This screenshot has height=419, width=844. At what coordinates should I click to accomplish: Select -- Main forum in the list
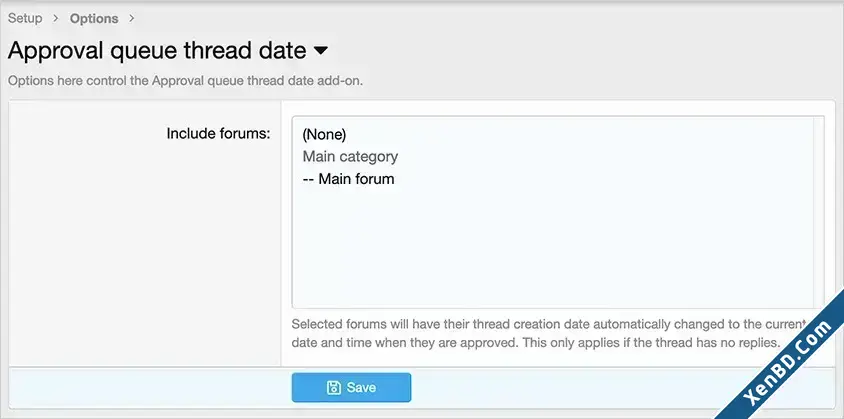tap(348, 179)
